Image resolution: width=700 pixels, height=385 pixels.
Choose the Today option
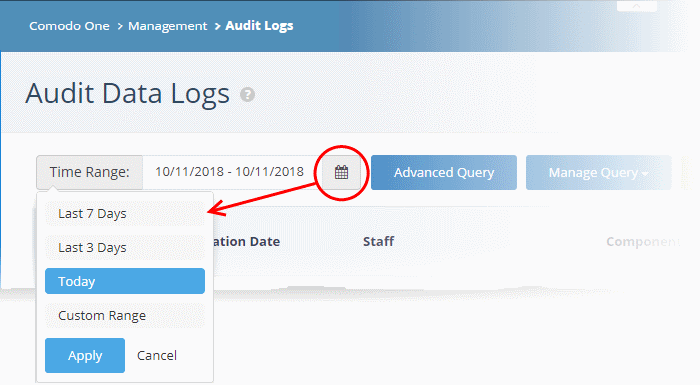click(125, 281)
